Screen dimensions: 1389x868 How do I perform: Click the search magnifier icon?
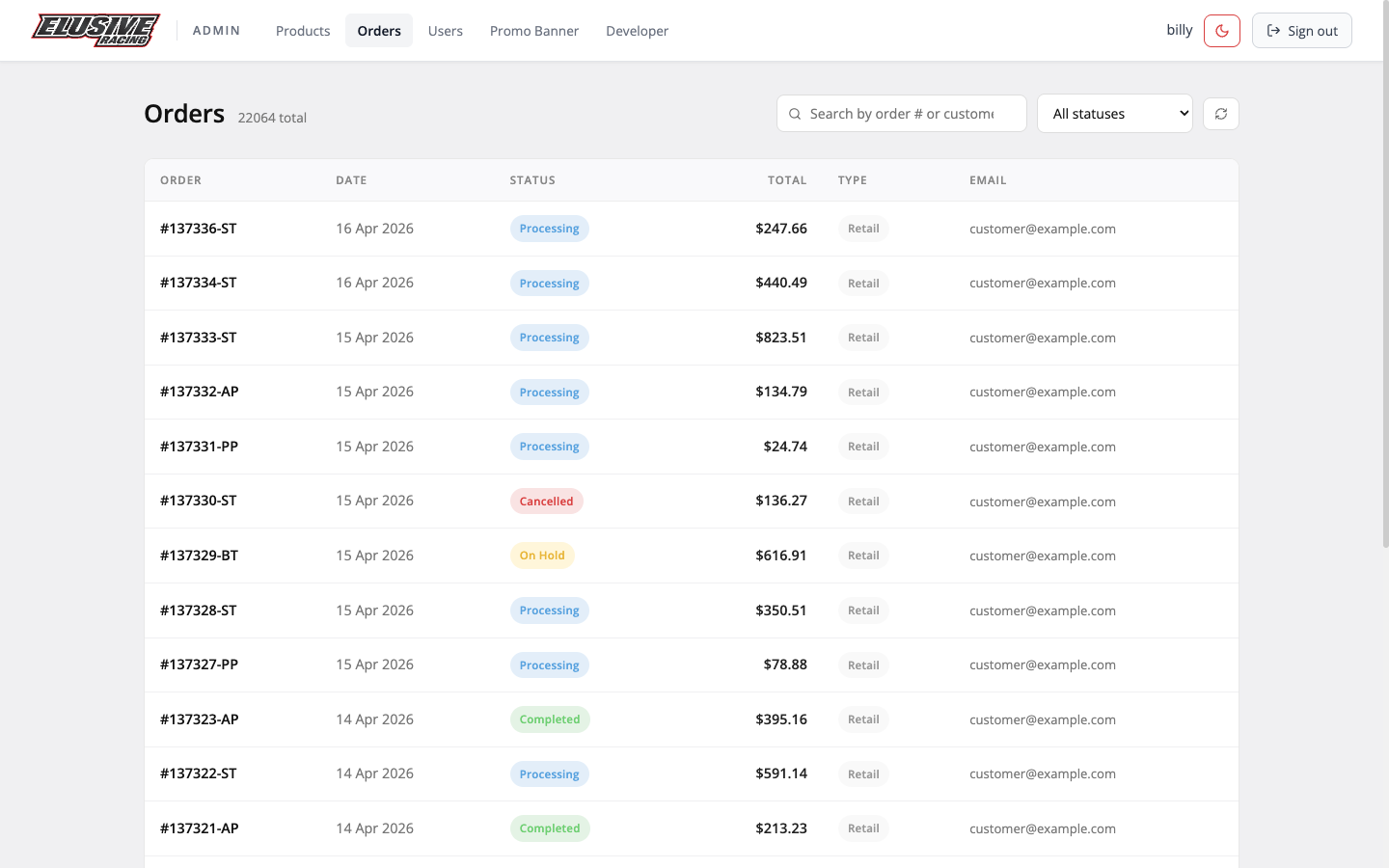click(x=795, y=114)
